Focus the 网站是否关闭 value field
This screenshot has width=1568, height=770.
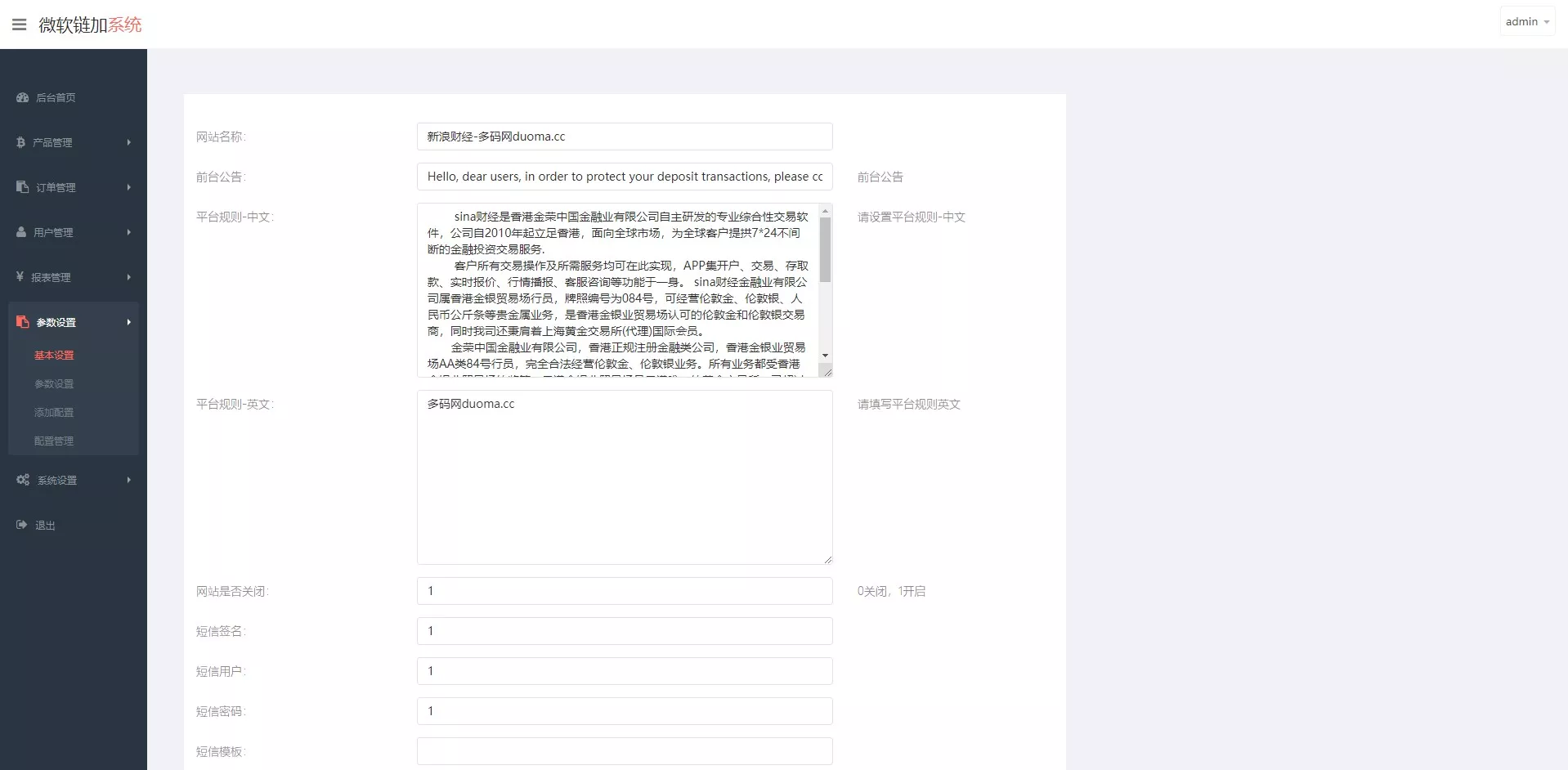[x=624, y=591]
